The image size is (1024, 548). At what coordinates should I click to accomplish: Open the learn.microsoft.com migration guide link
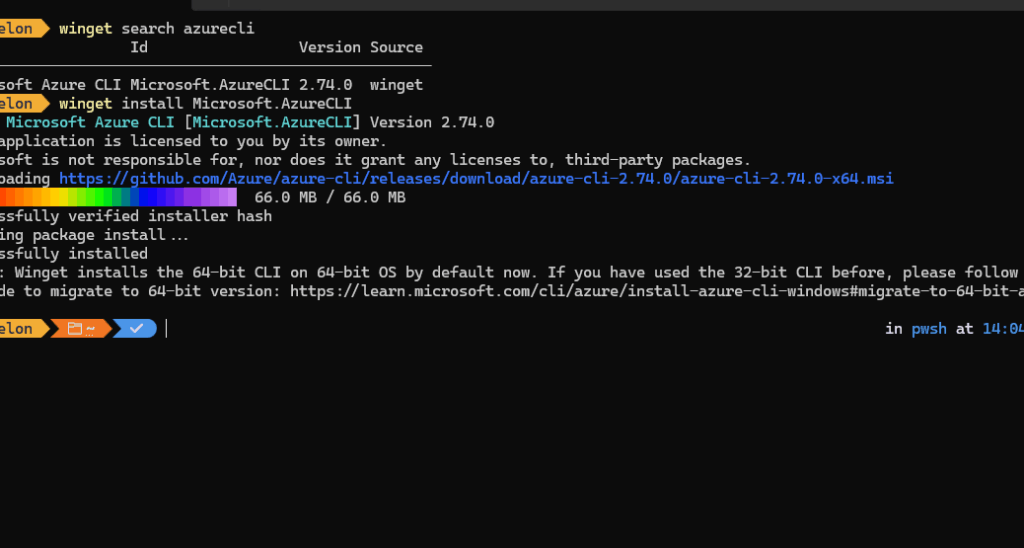(656, 291)
